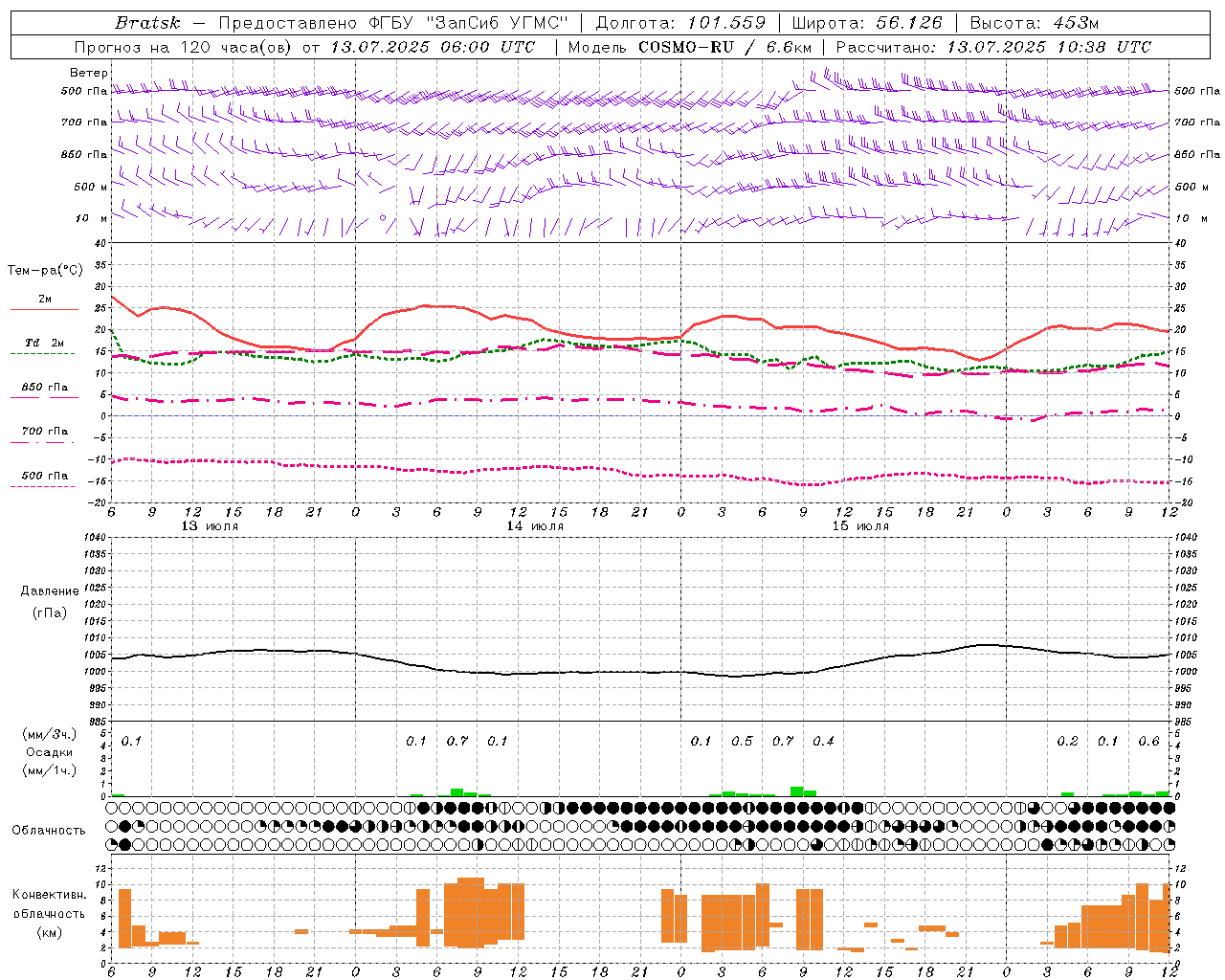1225x980 pixels.
Task: Click the "(мм/1ч.)" precipitation unit label
Action: tap(50, 770)
